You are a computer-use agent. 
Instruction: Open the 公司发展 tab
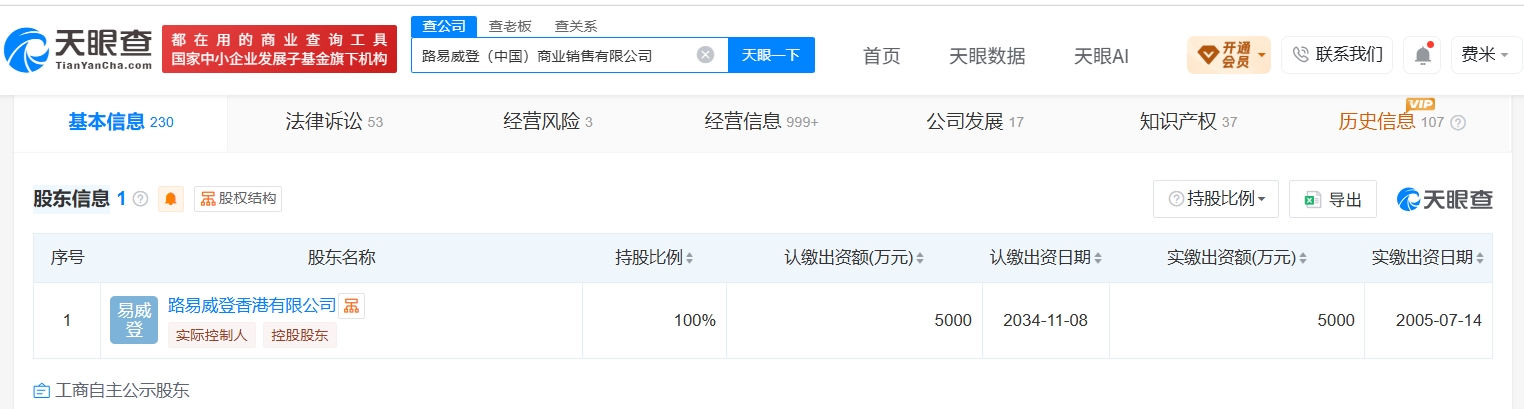pos(975,122)
